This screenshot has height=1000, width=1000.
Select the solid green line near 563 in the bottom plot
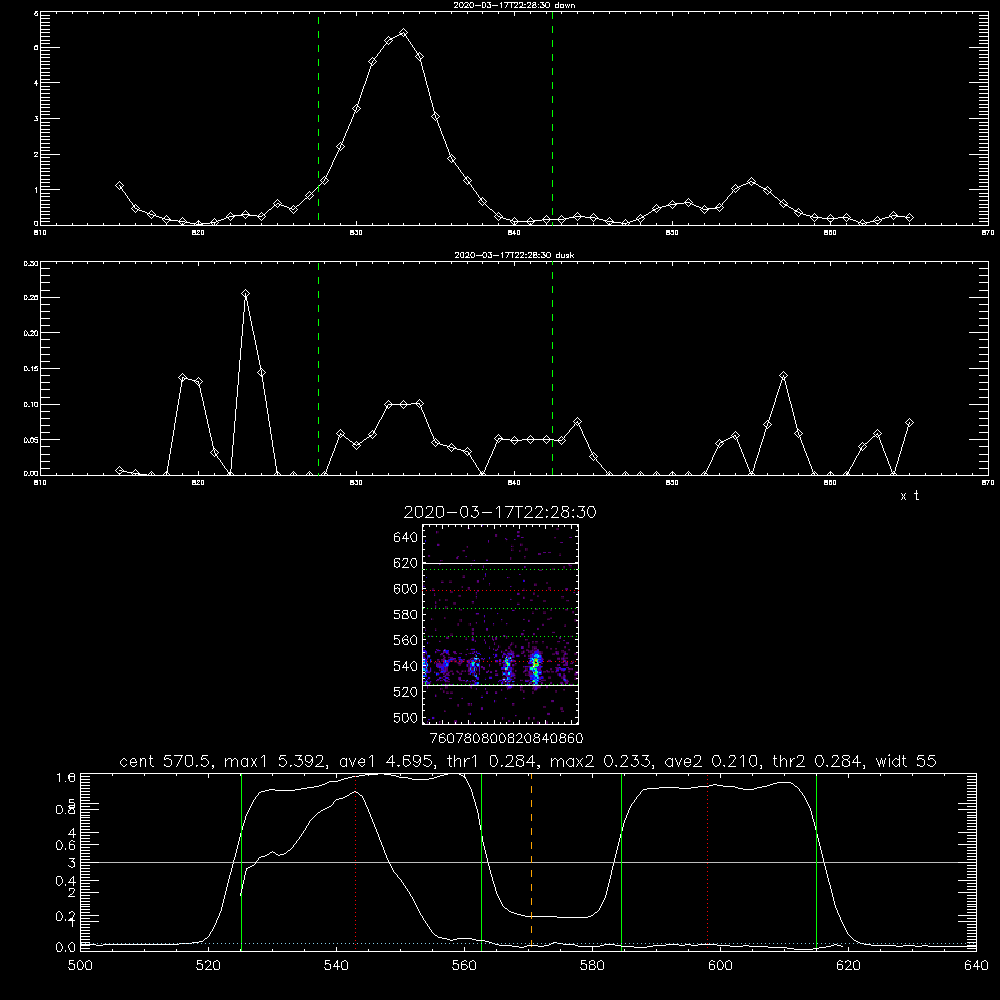point(482,861)
